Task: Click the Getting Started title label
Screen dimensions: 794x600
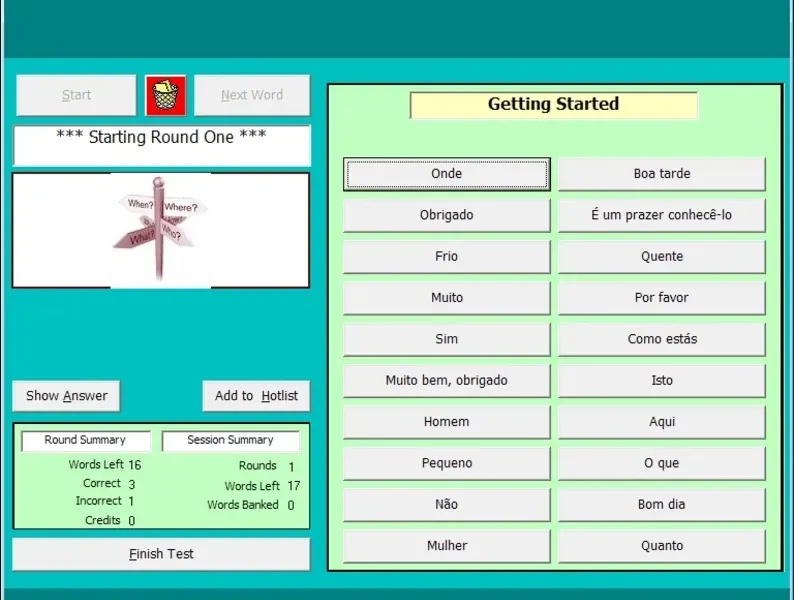Action: (x=553, y=105)
